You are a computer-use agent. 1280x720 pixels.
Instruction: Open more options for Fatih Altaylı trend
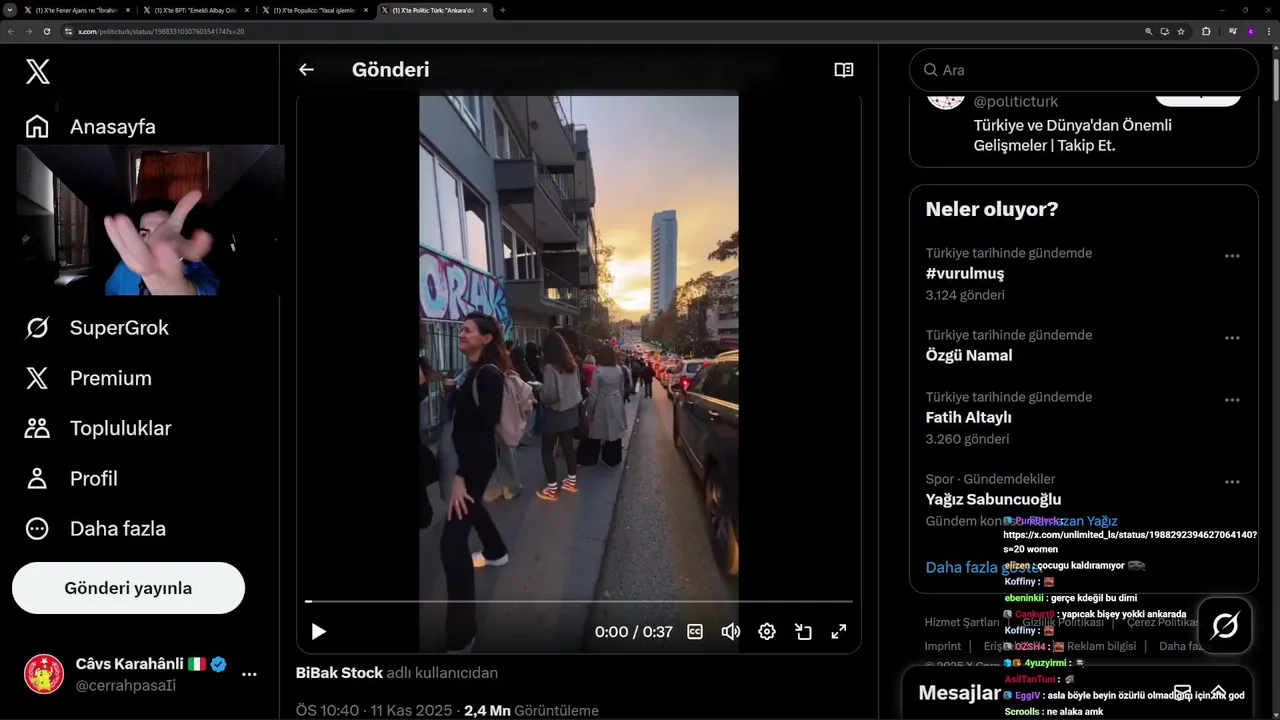1232,399
